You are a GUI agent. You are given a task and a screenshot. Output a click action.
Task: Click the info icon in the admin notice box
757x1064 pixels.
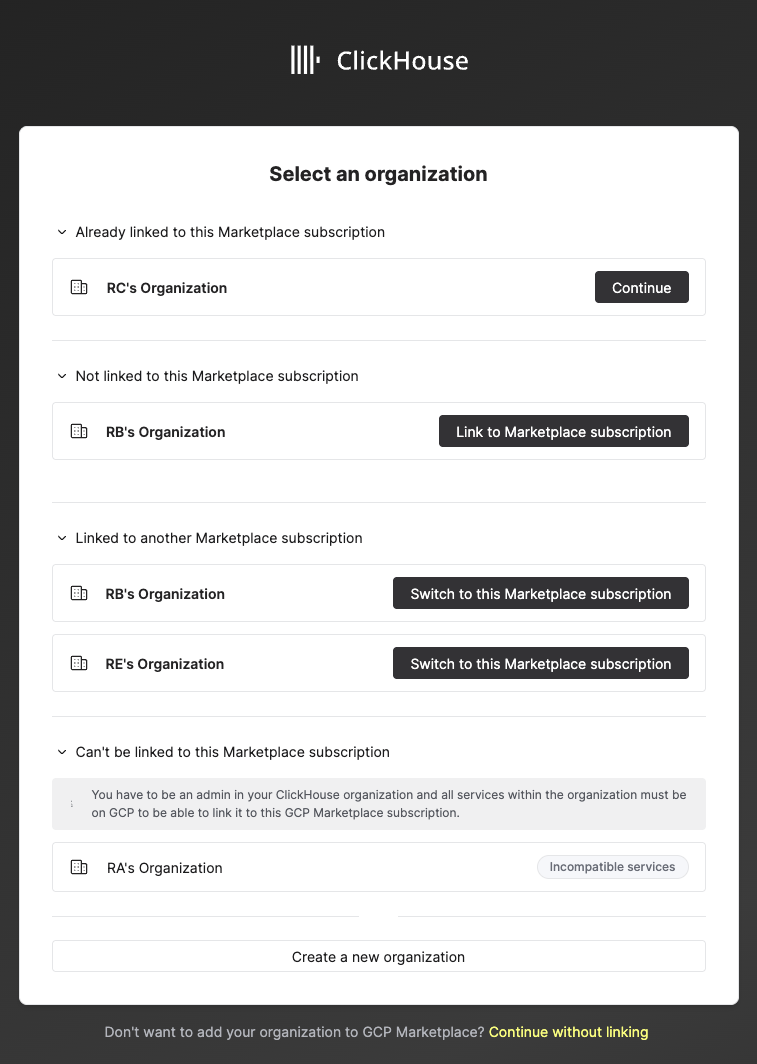click(x=71, y=803)
